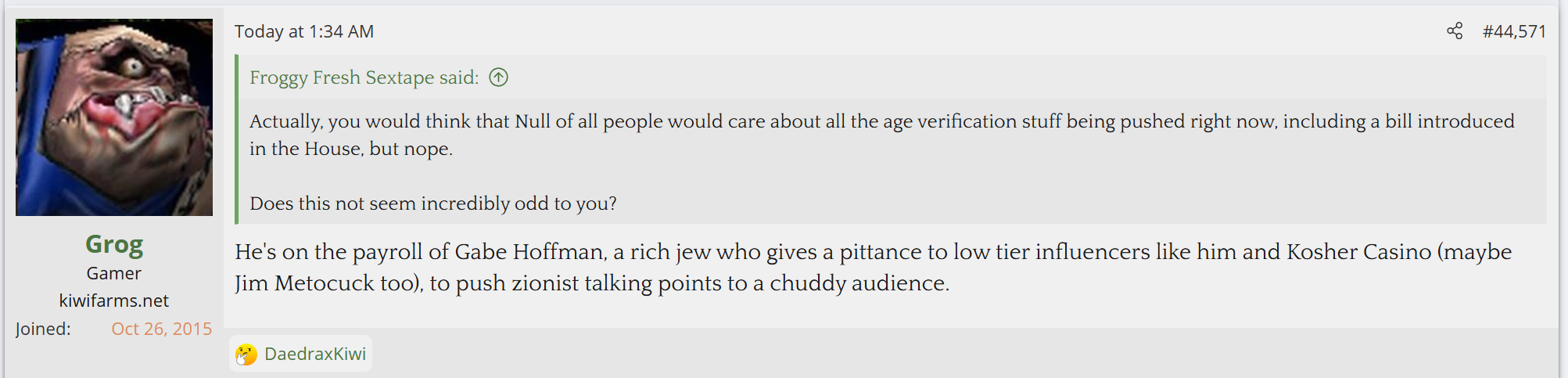Click the "Today at 1:34 AM" timestamp
Image resolution: width=1568 pixels, height=378 pixels.
[304, 31]
